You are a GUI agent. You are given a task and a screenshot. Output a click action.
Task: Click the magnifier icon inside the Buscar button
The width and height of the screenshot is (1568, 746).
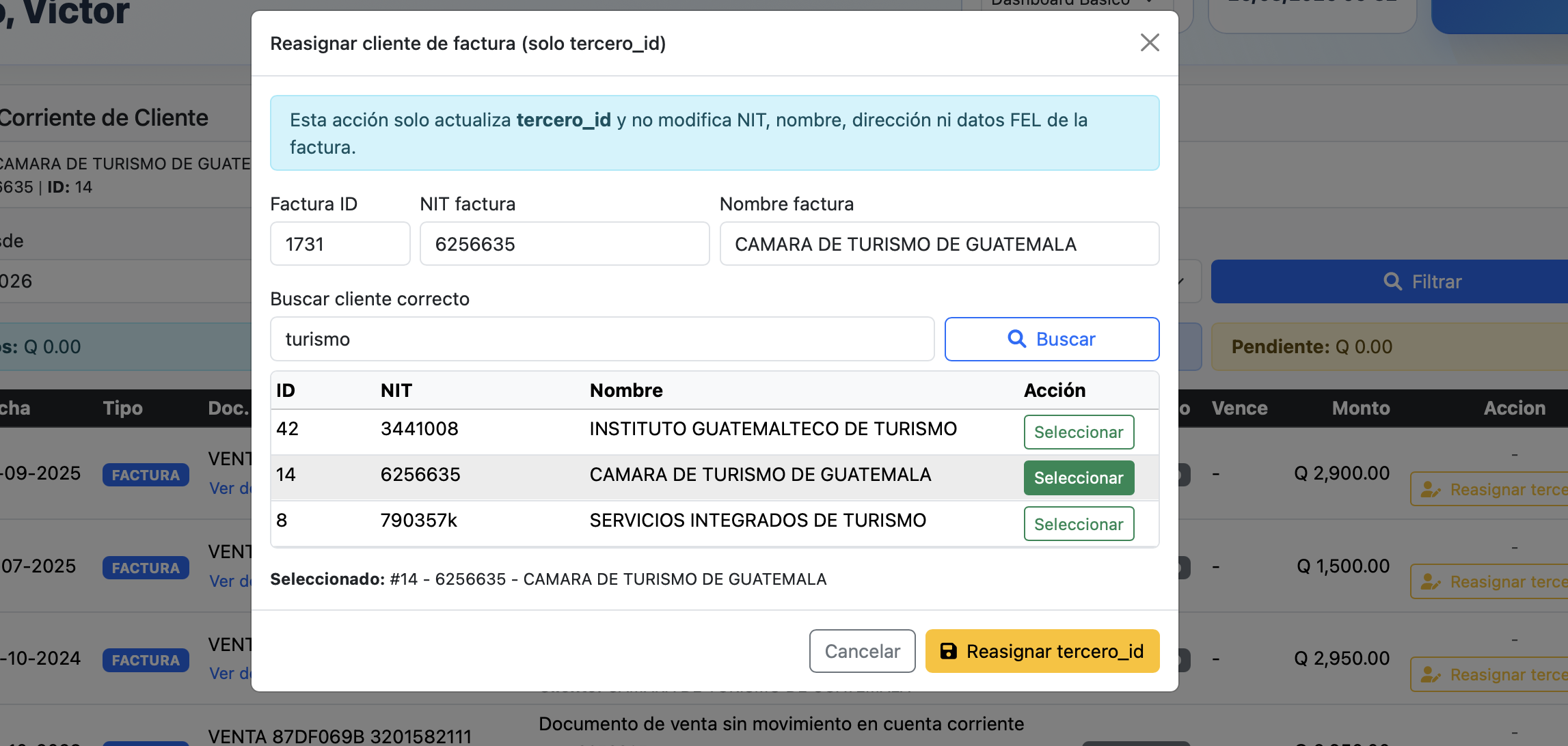[x=1016, y=339]
